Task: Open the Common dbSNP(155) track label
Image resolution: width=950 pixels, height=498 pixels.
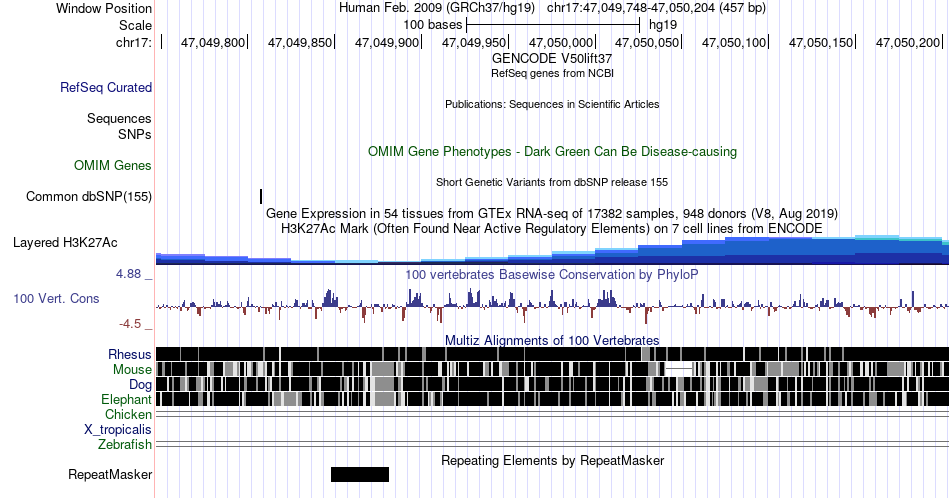Action: pyautogui.click(x=89, y=197)
